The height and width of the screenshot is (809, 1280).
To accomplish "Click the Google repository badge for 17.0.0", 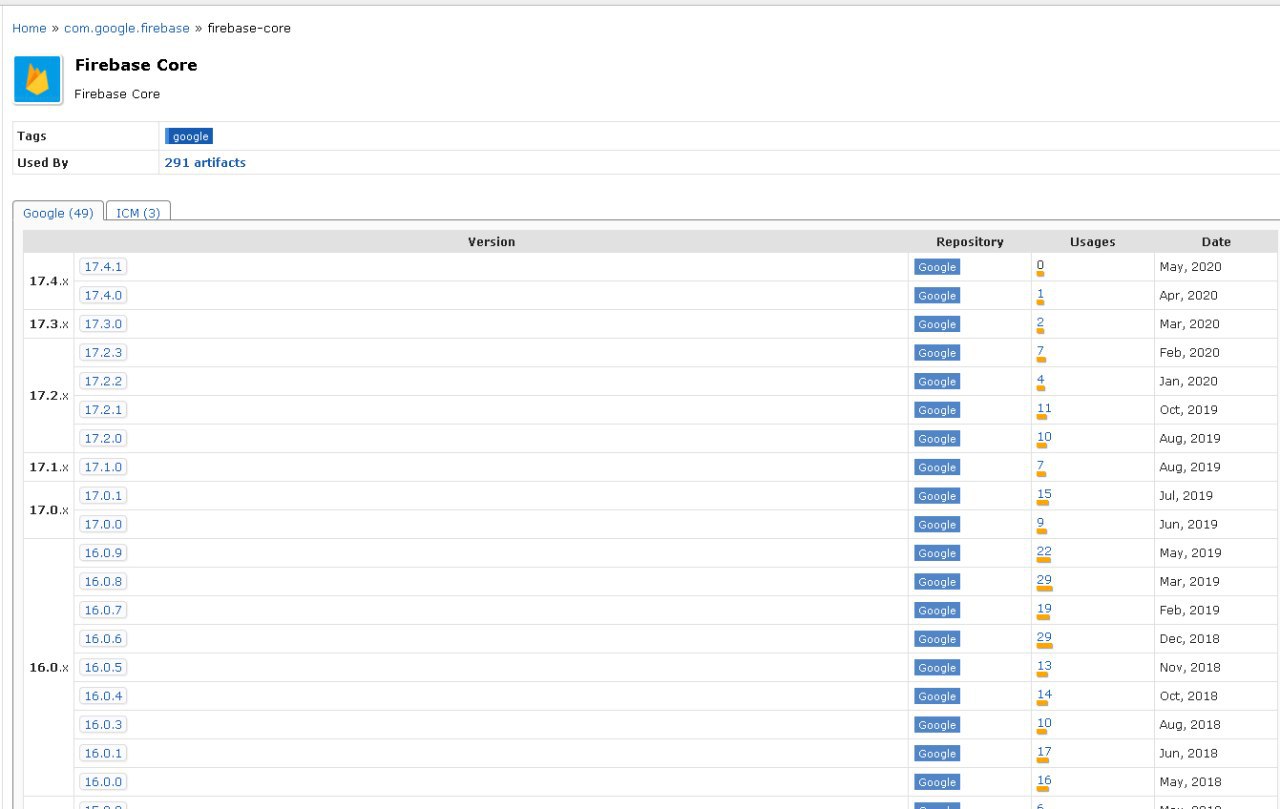I will 937,525.
